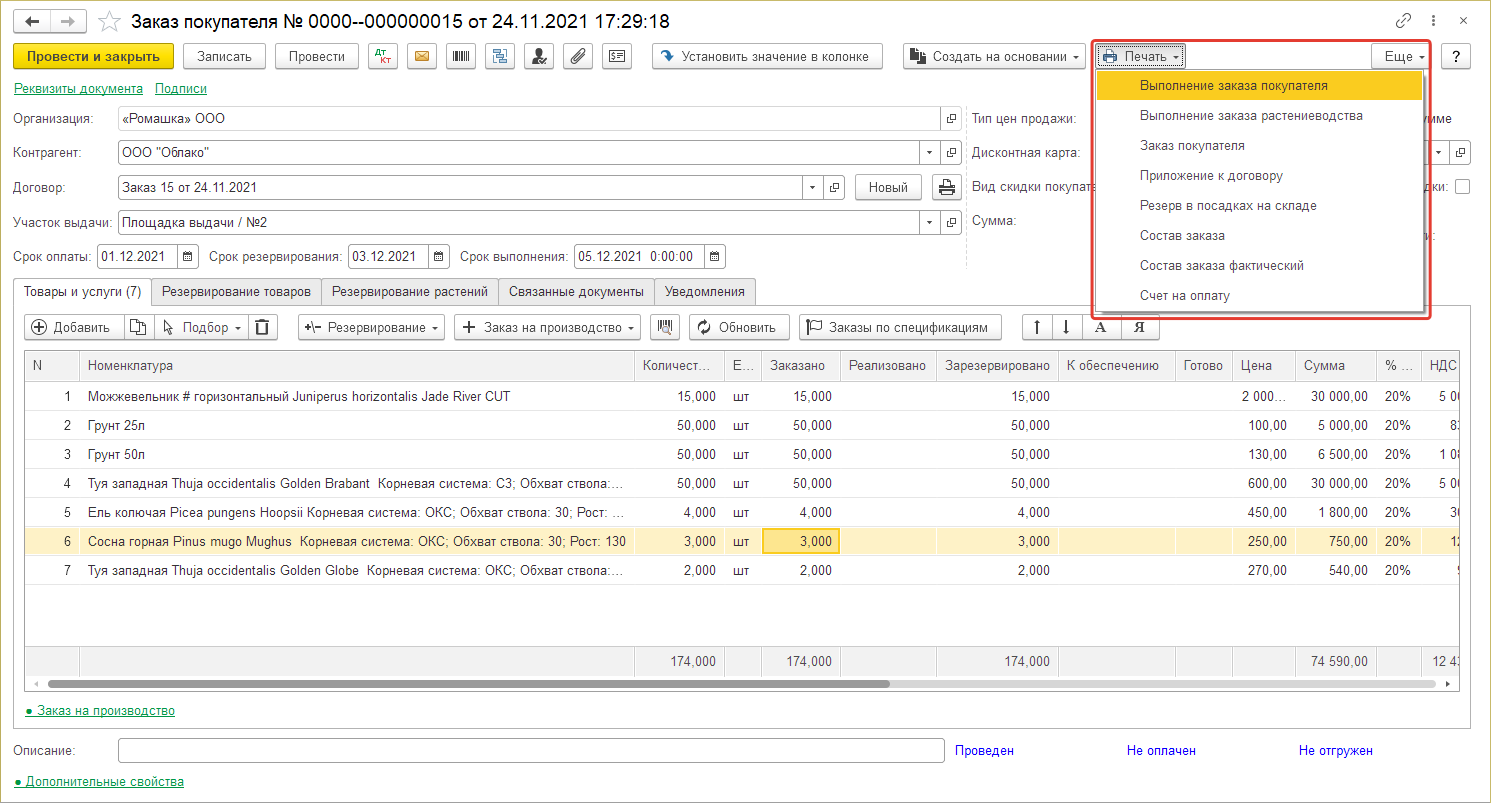Select Счет на оплату in print menu

[1184, 296]
